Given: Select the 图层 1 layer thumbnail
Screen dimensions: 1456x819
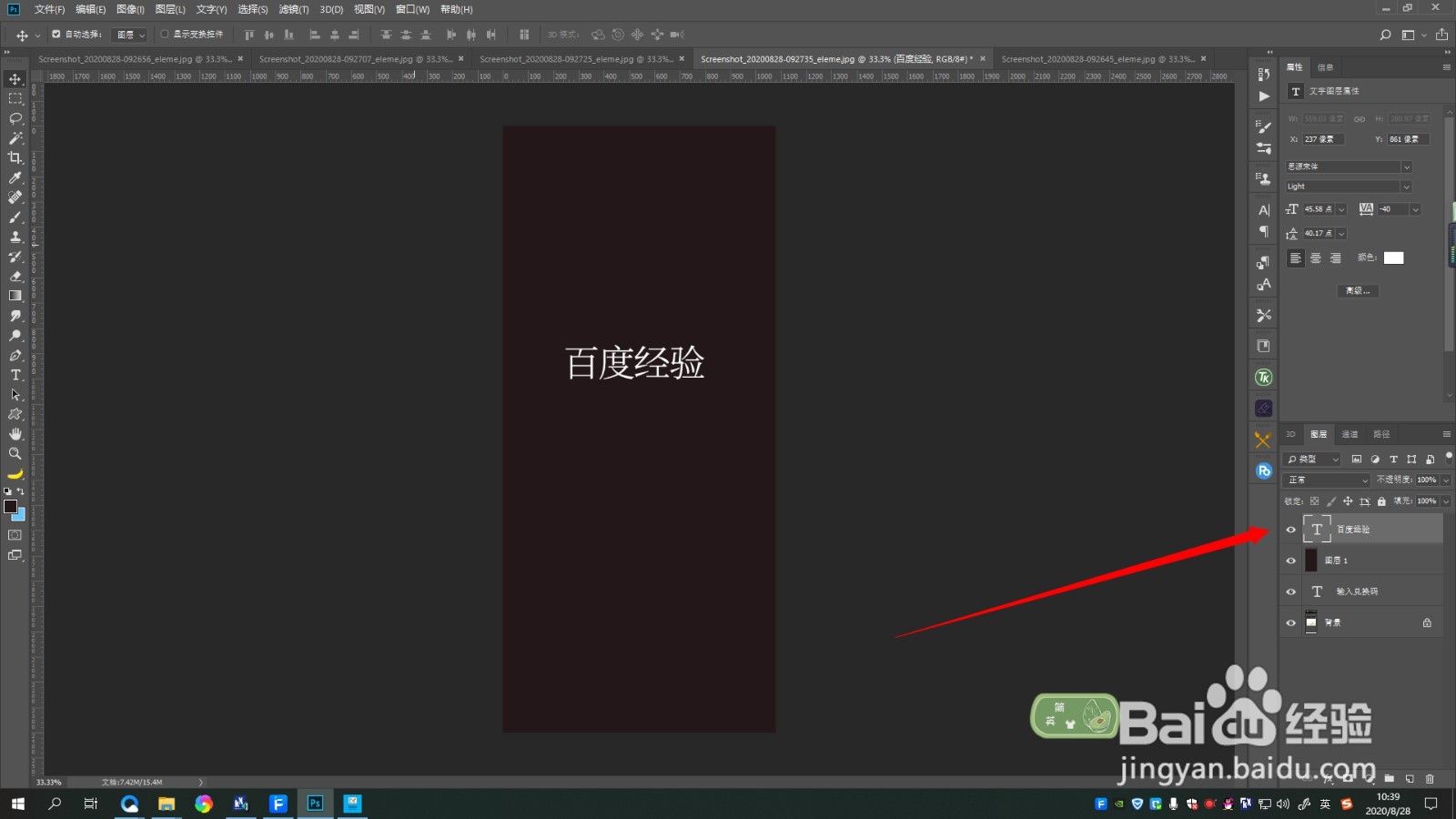Looking at the screenshot, I should click(1311, 561).
